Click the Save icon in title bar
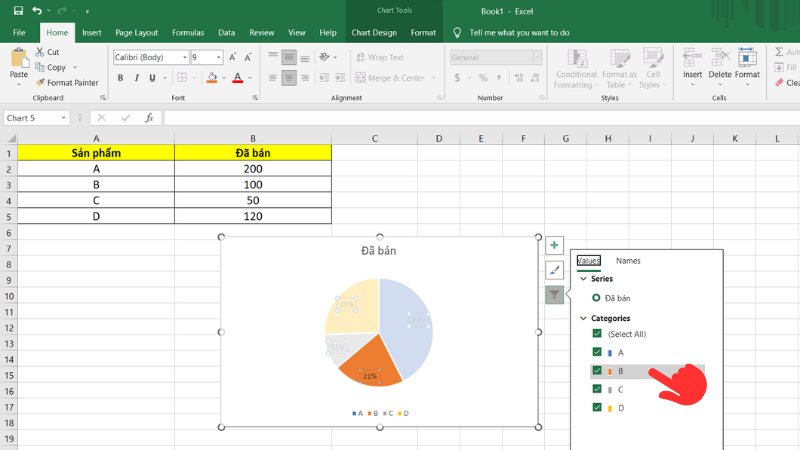Screen dimensions: 800x450 (18, 10)
